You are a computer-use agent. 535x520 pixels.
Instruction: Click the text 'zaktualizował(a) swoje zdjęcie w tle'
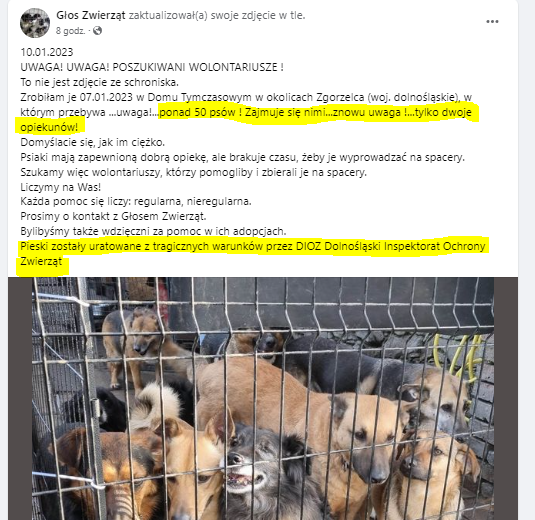pyautogui.click(x=216, y=15)
